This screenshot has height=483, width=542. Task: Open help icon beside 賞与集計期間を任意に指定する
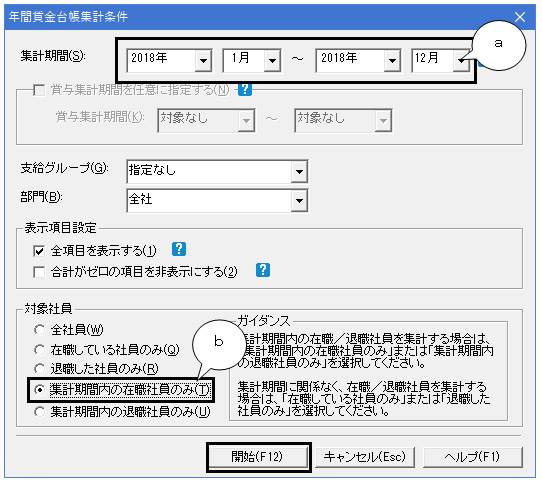point(245,89)
